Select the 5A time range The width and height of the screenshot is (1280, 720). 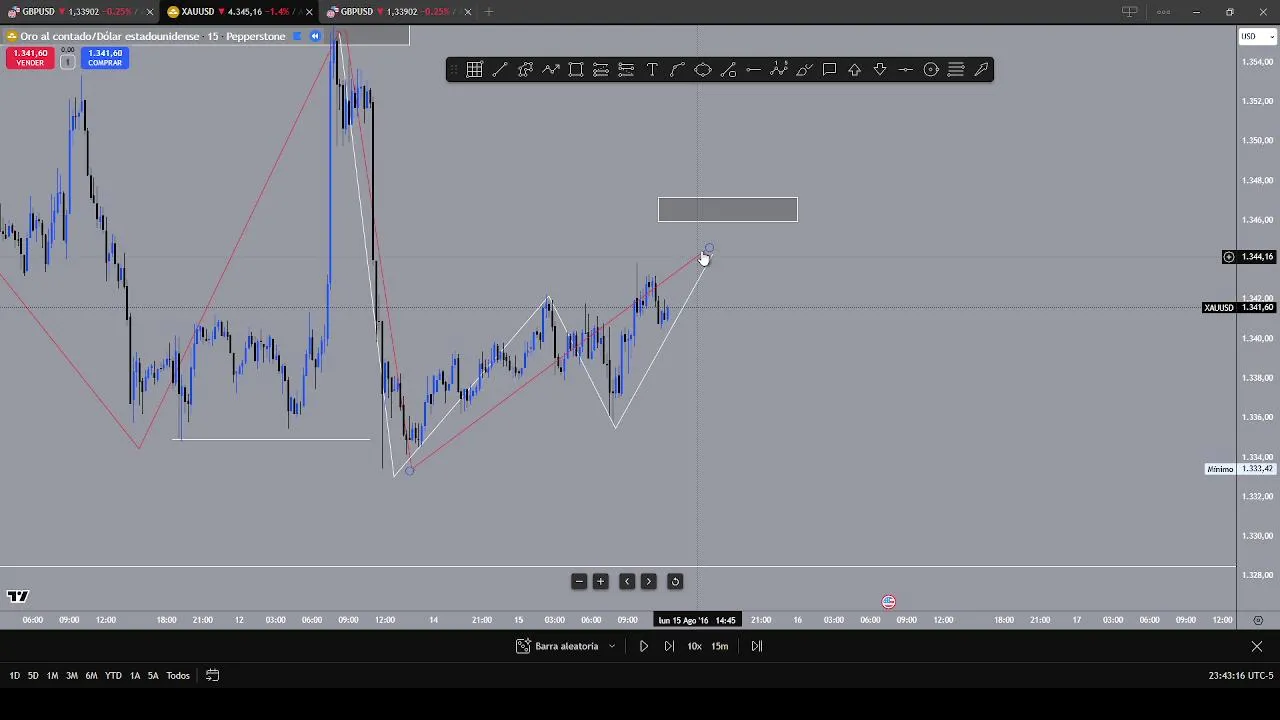153,676
